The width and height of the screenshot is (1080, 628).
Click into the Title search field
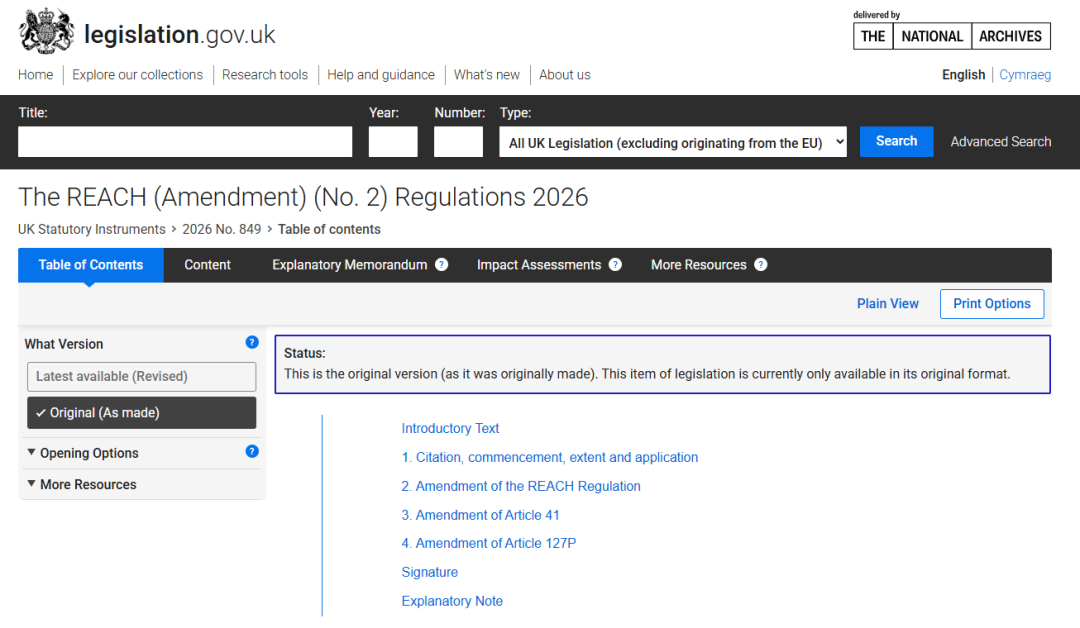coord(185,142)
